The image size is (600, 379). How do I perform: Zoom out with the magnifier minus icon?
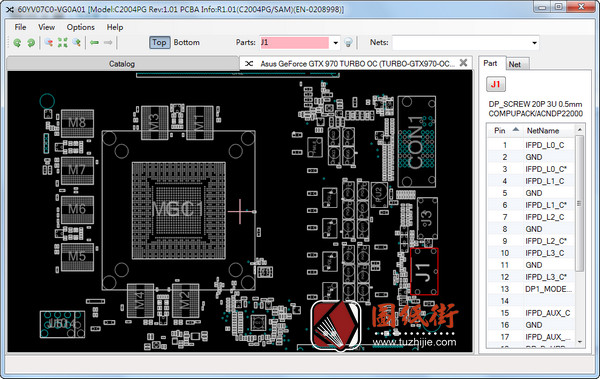point(49,42)
